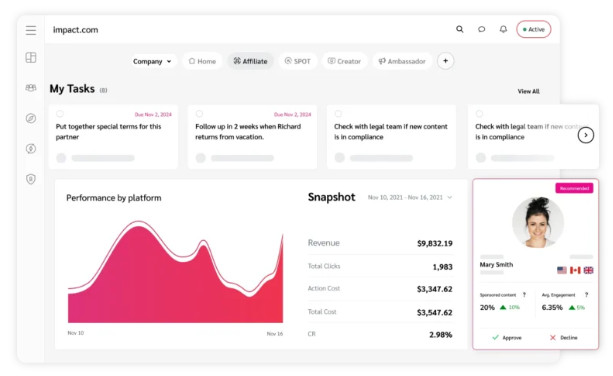Switch to the Creator tab
Screen dimensions: 613x376
[344, 61]
